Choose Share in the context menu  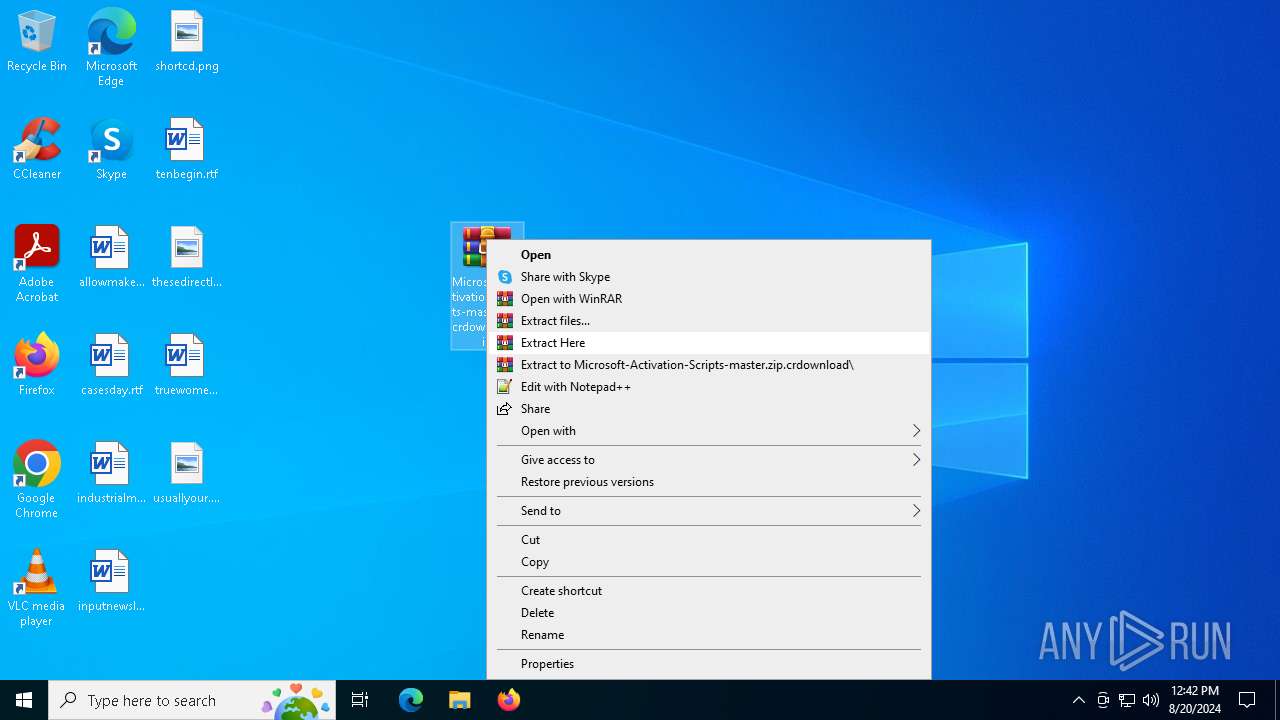click(708, 409)
